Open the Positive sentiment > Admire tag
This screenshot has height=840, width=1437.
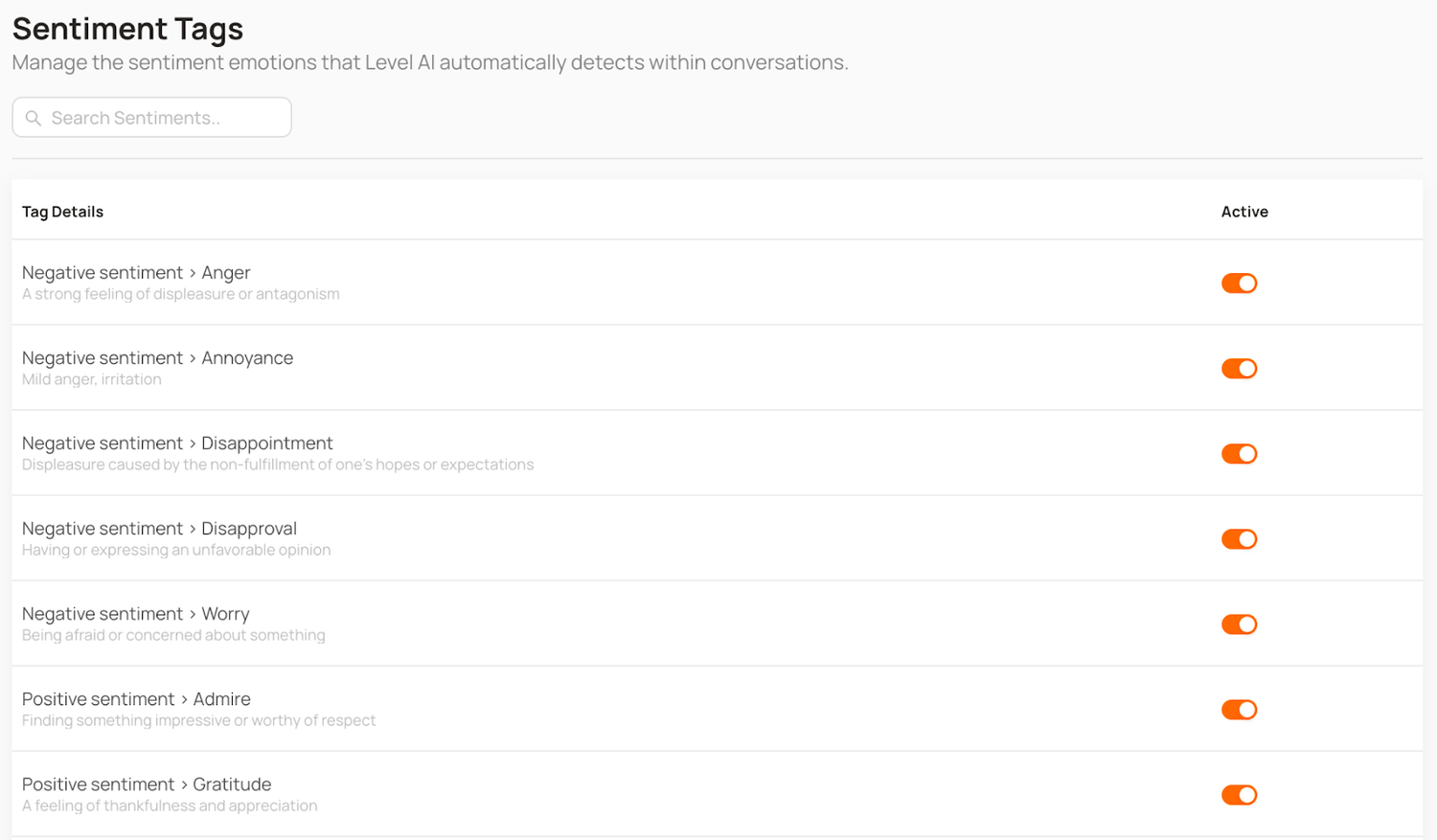[136, 699]
